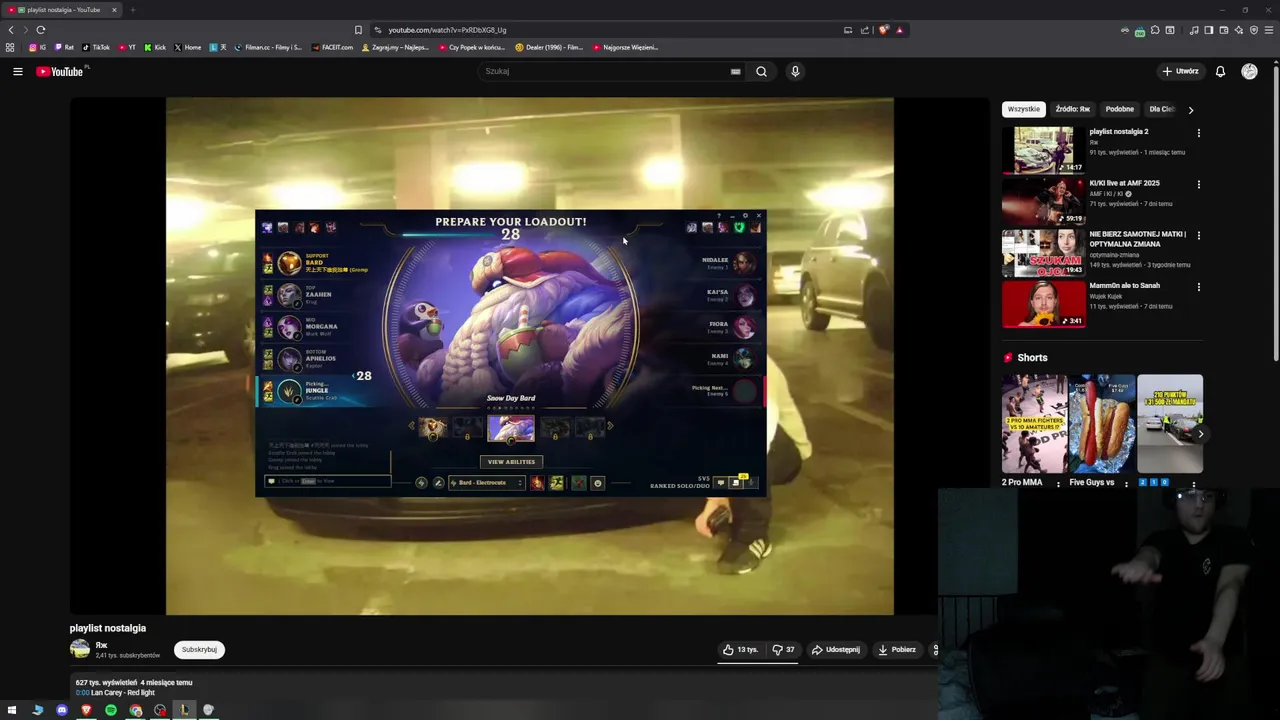Viewport: 1280px width, 720px height.
Task: Open options for Mamm0n ale to Sanah
Action: (1198, 287)
